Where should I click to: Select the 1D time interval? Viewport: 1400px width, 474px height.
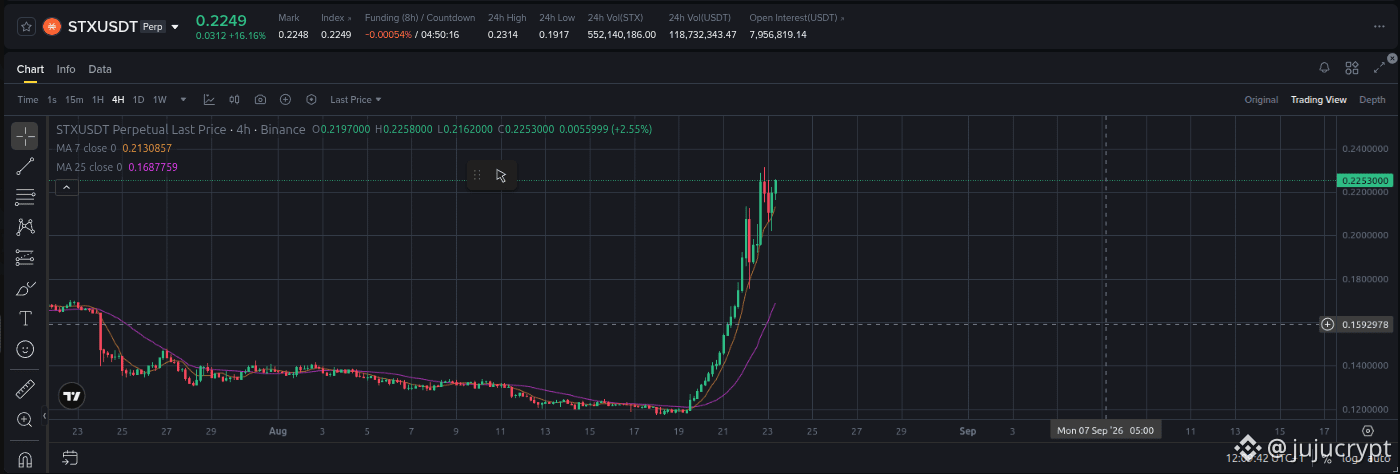coord(138,100)
